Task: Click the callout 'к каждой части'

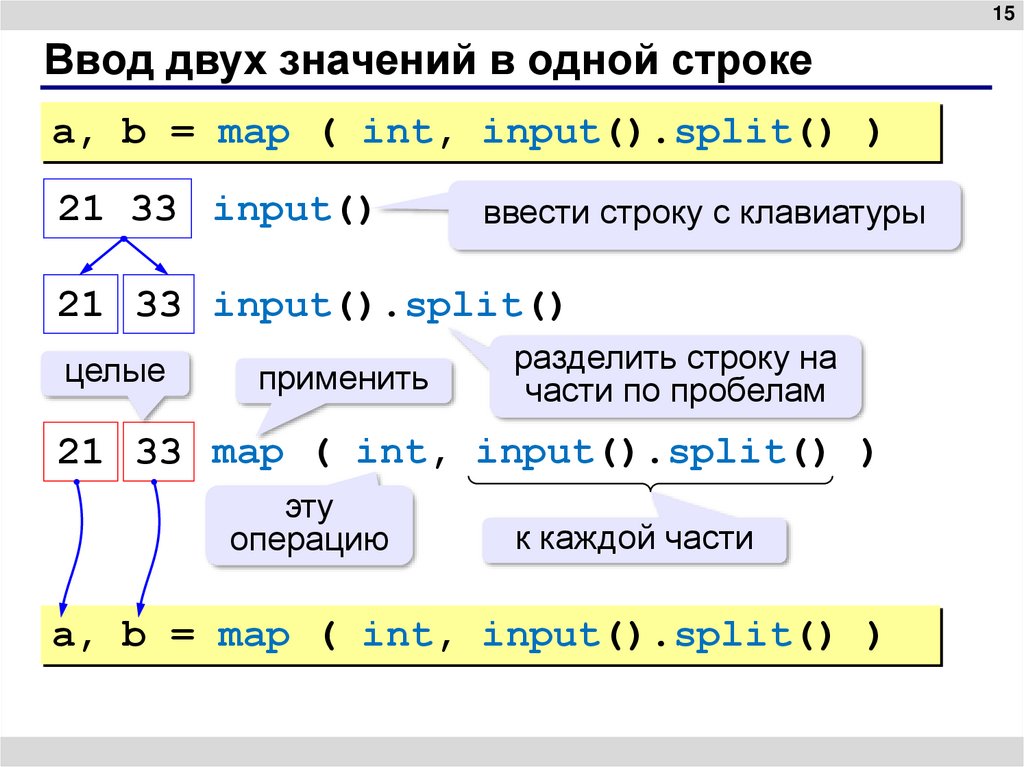Action: pyautogui.click(x=634, y=539)
